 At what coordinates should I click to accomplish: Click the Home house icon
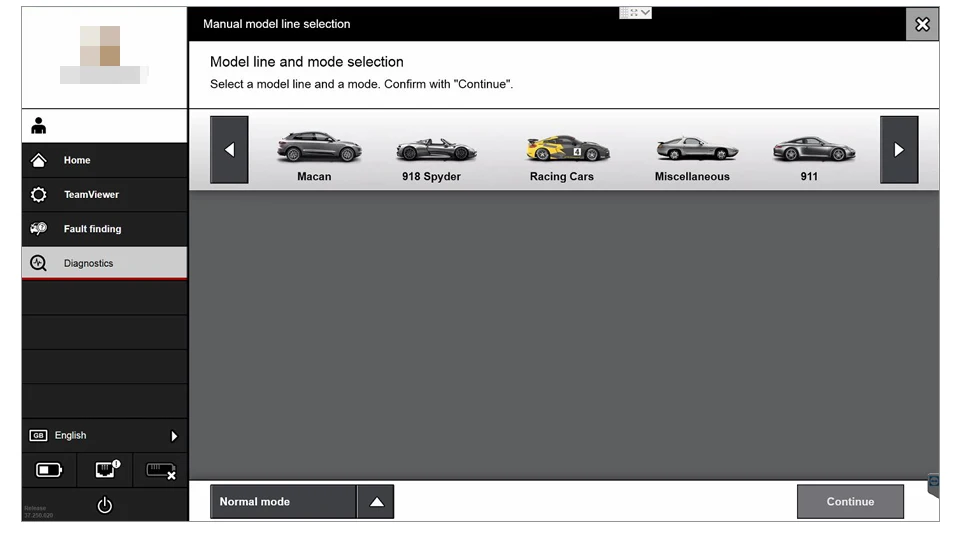tap(39, 160)
